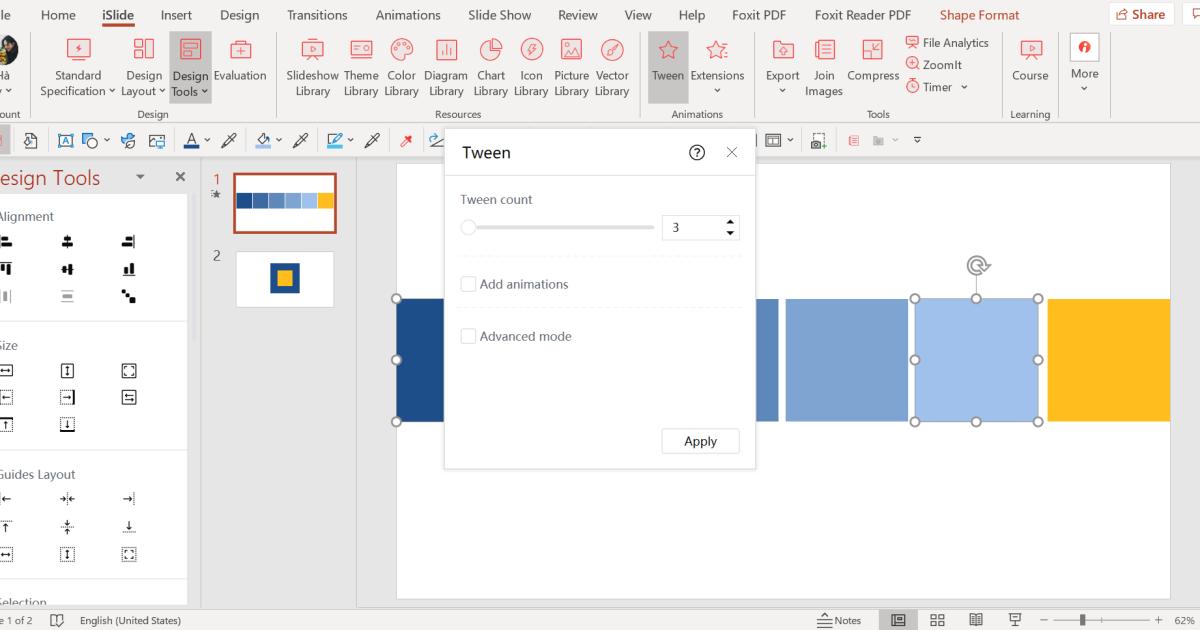
Task: Click Apply in the Tween dialog
Action: 700,441
